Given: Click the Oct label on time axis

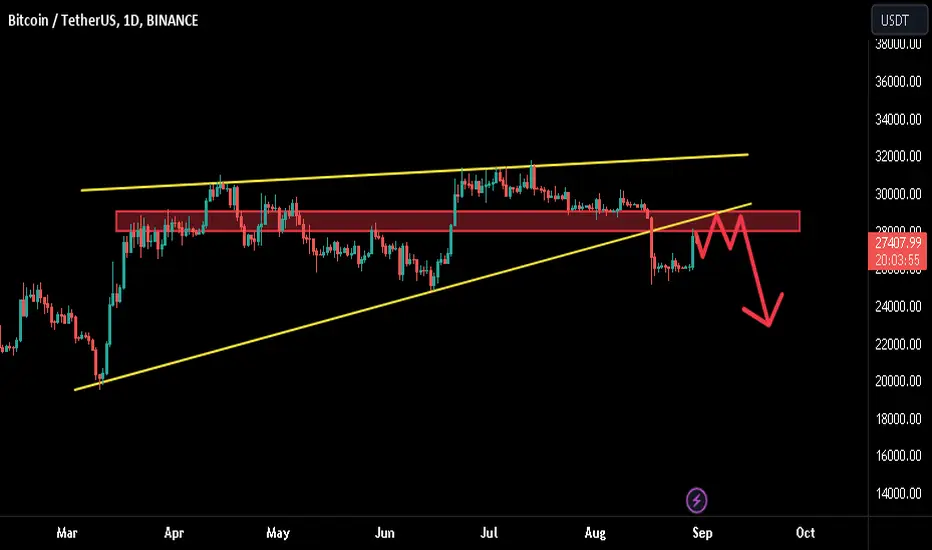Looking at the screenshot, I should point(805,533).
